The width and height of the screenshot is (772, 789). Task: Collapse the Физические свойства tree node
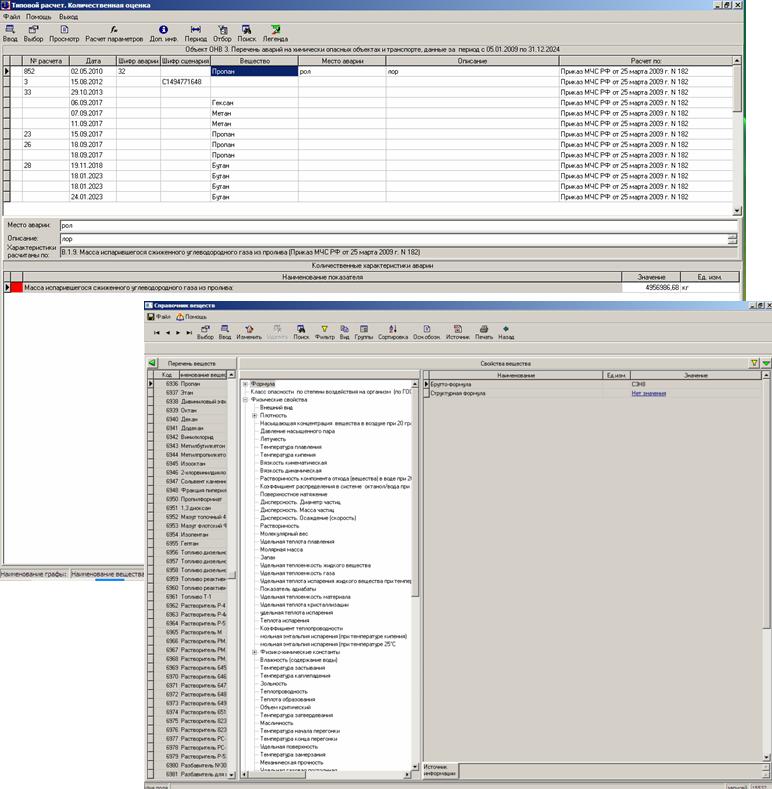point(245,400)
